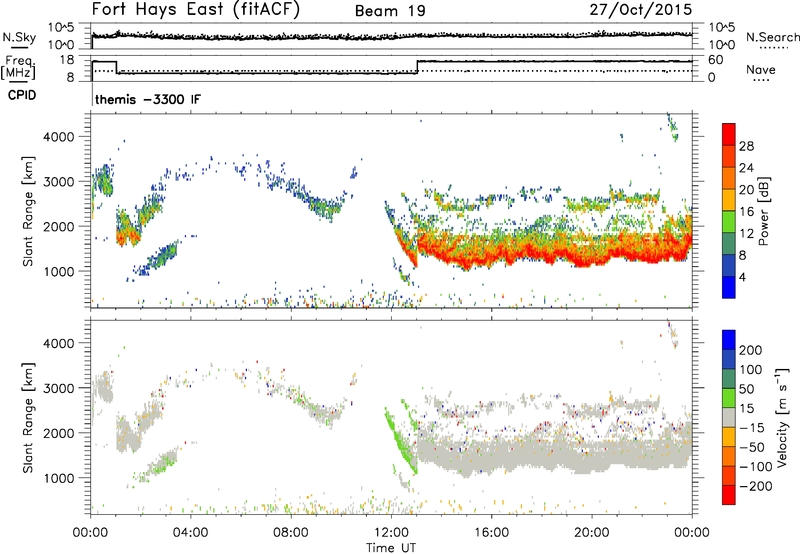
Task: Click '3000' on the velocity panel range axis
Action: tap(59, 388)
